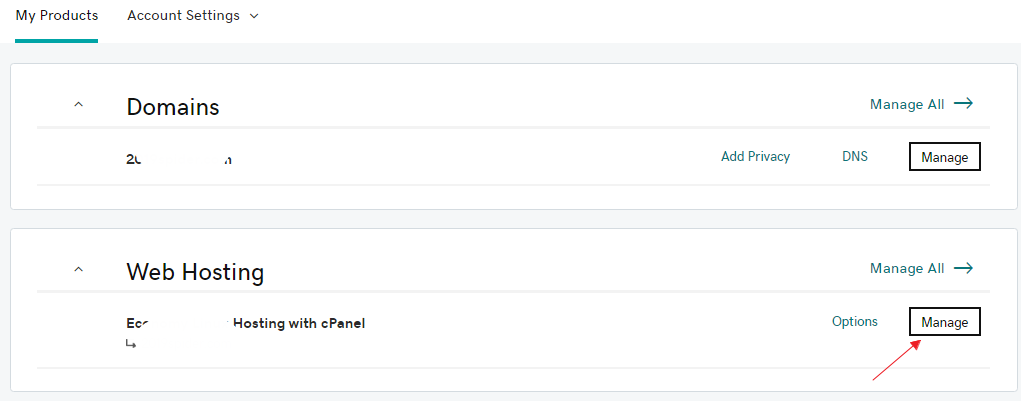Screen dimensions: 1021x401
Task: Click the Web Hosting section heading
Action: [x=195, y=271]
